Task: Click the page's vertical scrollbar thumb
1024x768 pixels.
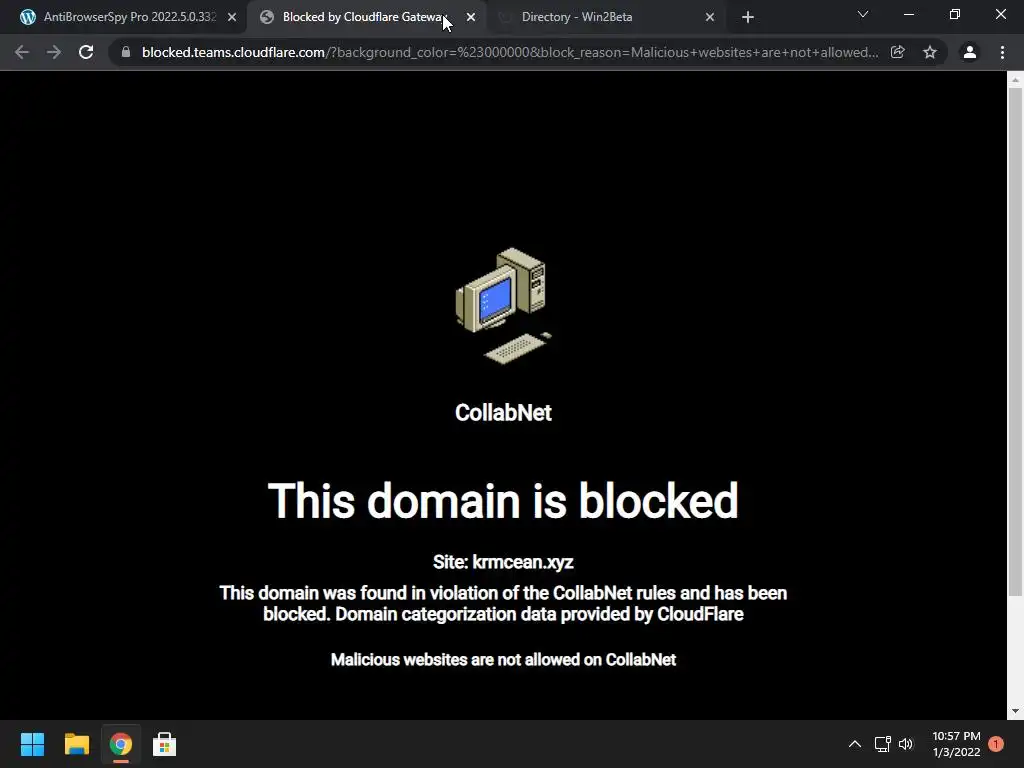Action: tap(1015, 342)
